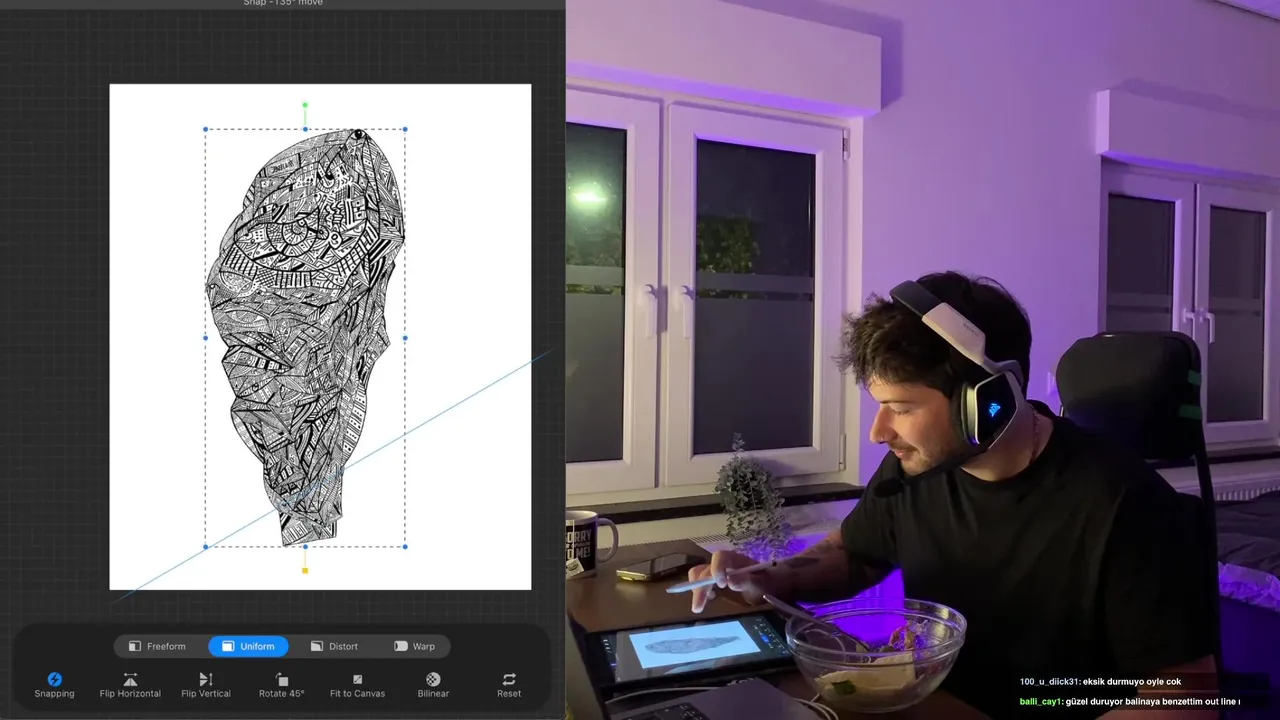Switch to Warp transform mode
This screenshot has width=1280, height=720.
point(415,646)
